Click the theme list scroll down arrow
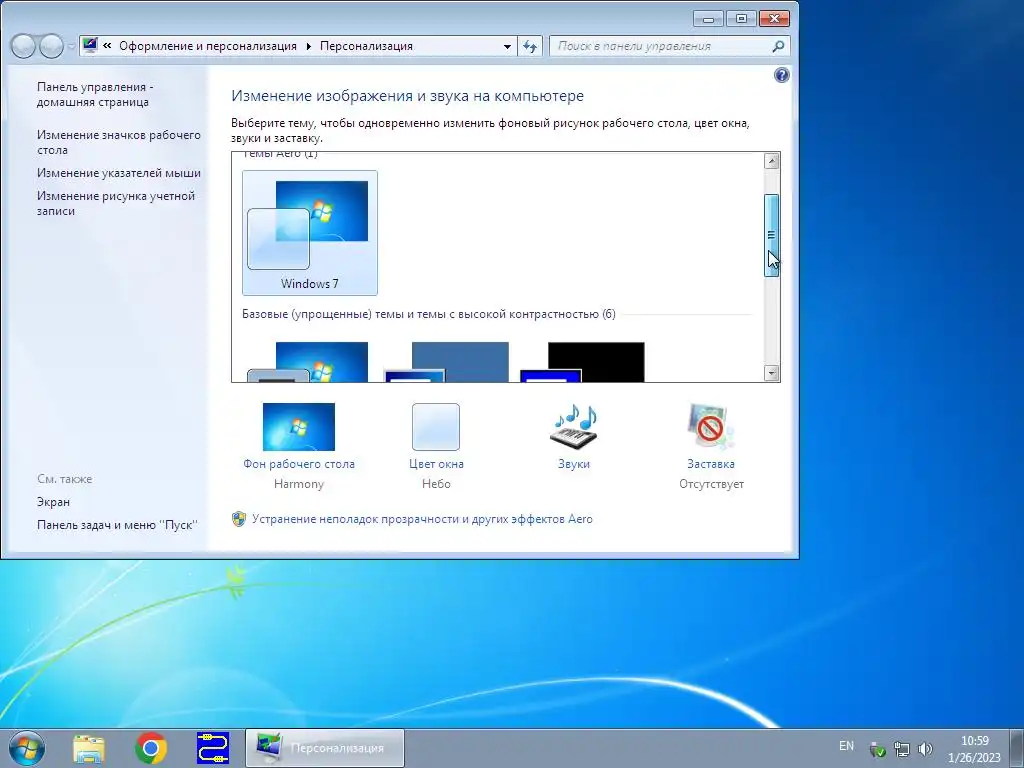 pos(771,373)
